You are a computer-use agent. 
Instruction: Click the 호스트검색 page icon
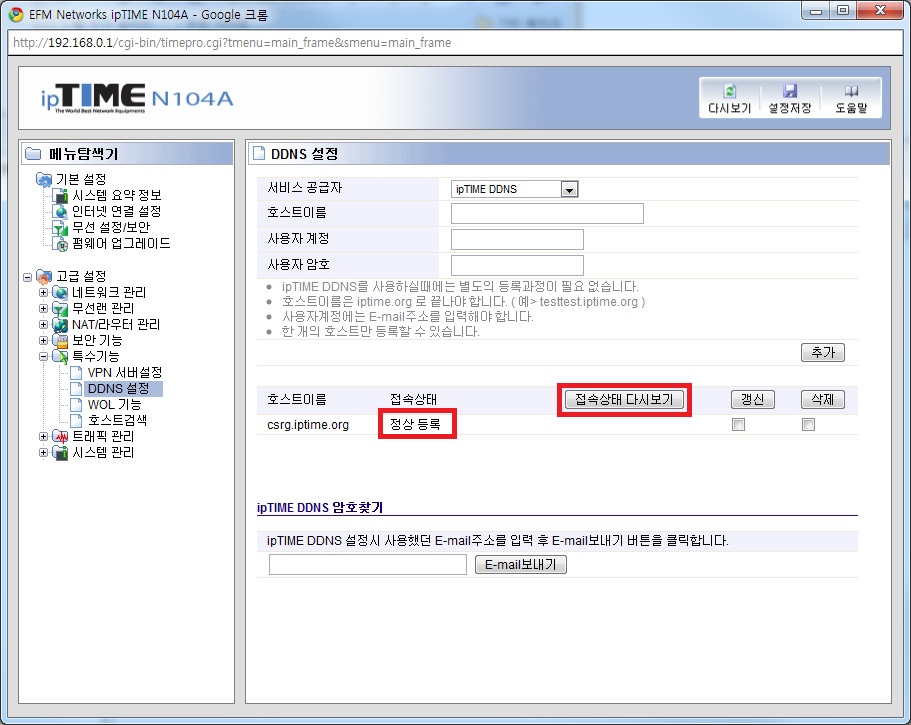click(x=76, y=420)
